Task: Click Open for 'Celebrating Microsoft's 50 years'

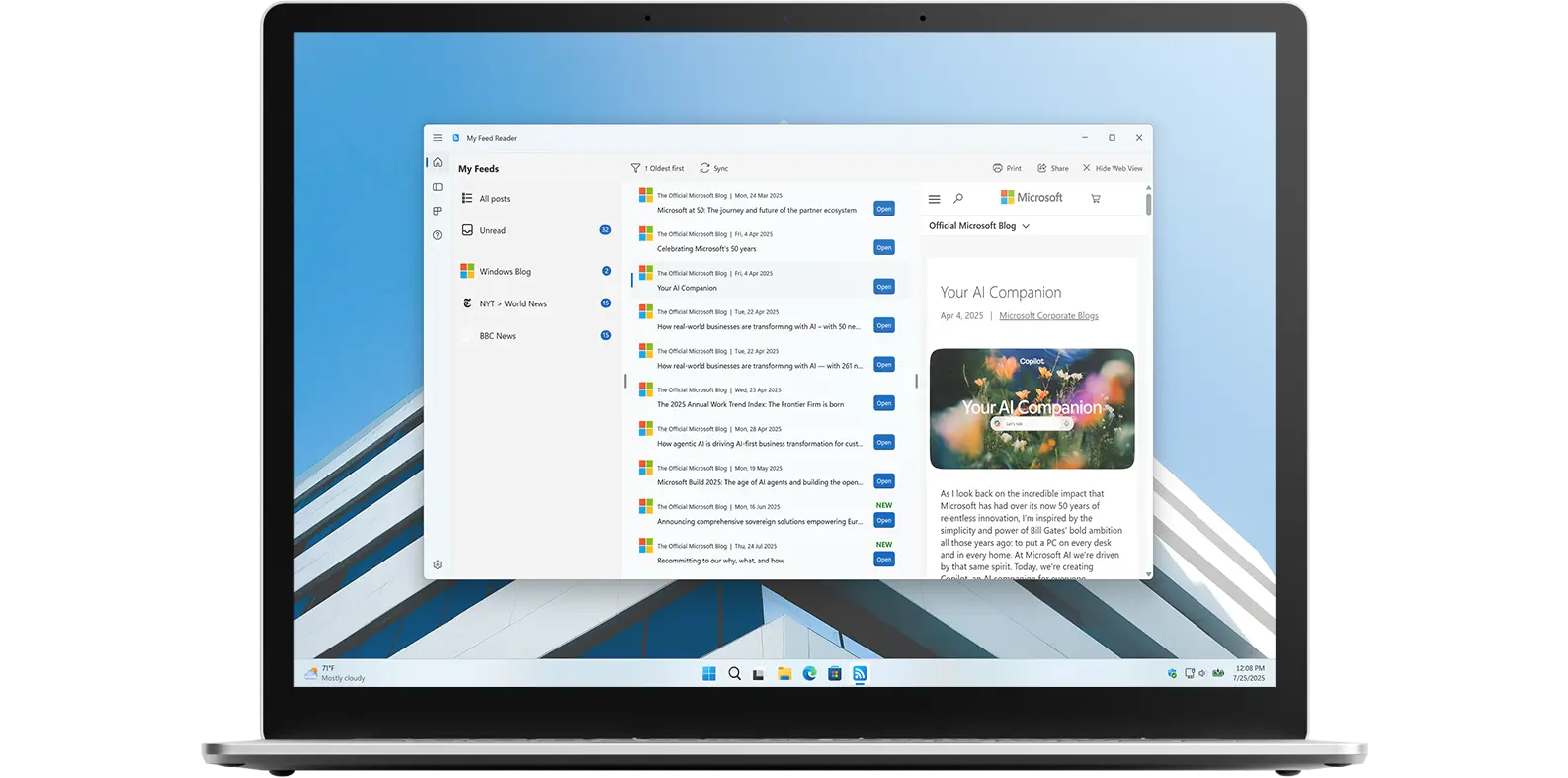Action: tap(884, 247)
